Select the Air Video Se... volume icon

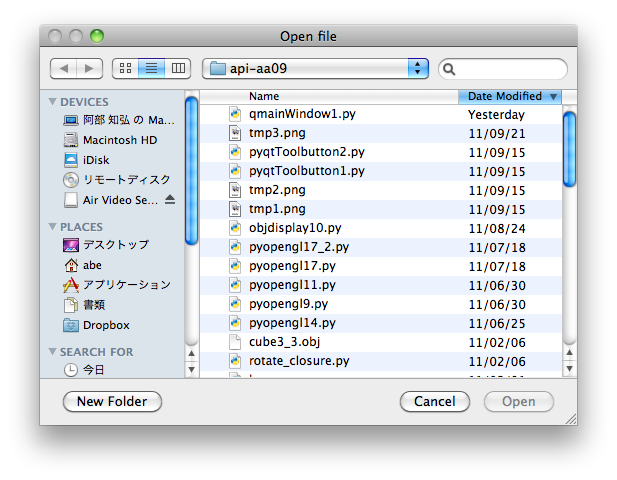[71, 200]
